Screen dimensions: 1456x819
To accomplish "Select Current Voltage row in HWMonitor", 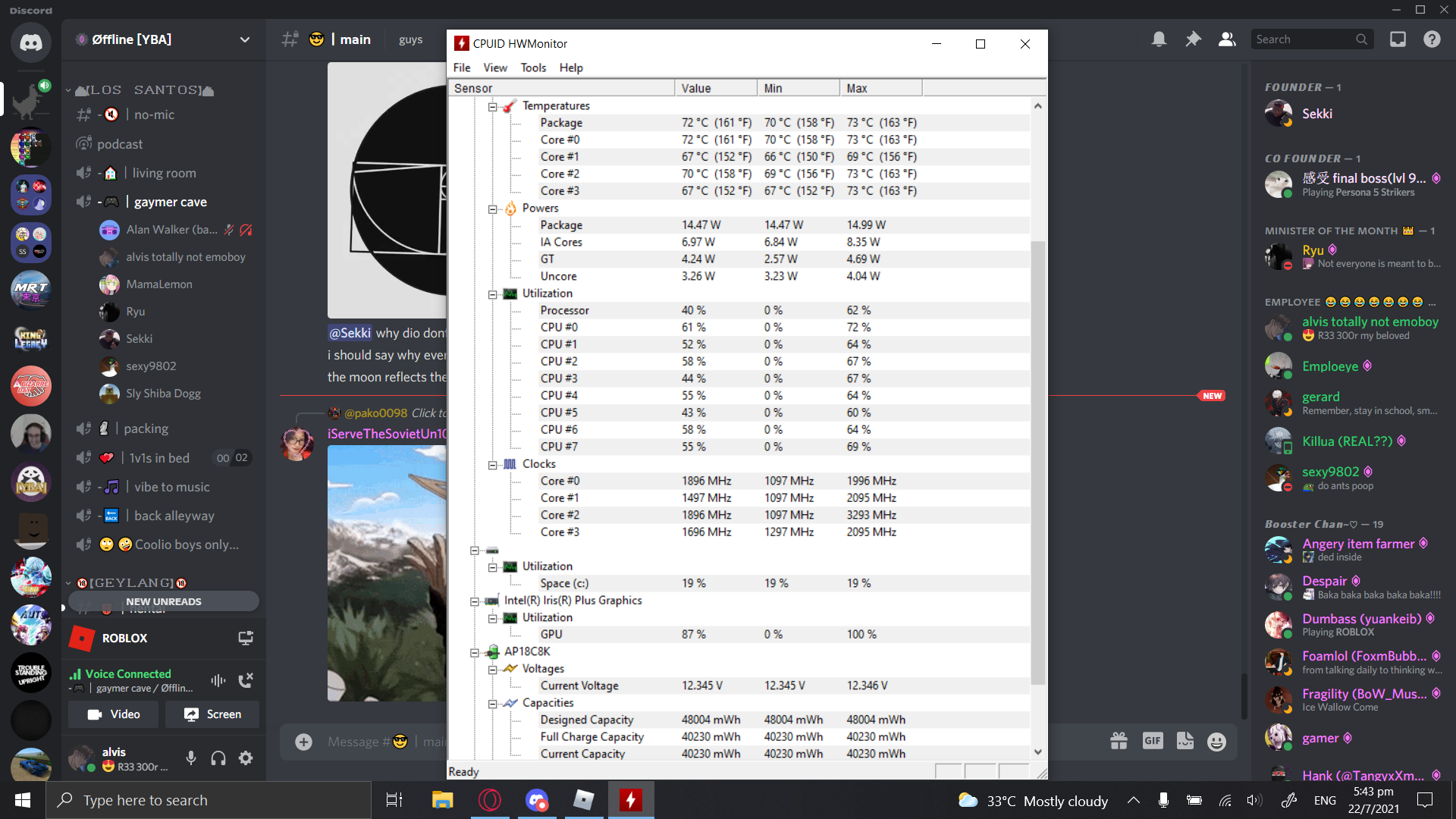I will tap(739, 686).
